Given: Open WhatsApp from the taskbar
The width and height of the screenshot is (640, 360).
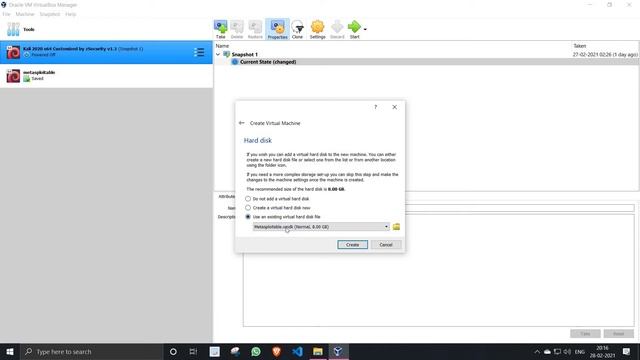Looking at the screenshot, I should (x=256, y=351).
